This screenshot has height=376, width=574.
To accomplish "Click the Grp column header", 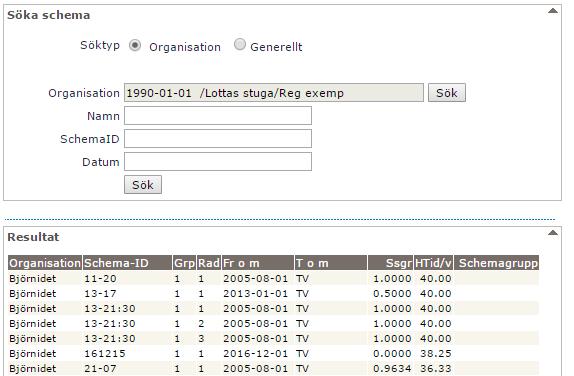I will [x=184, y=263].
